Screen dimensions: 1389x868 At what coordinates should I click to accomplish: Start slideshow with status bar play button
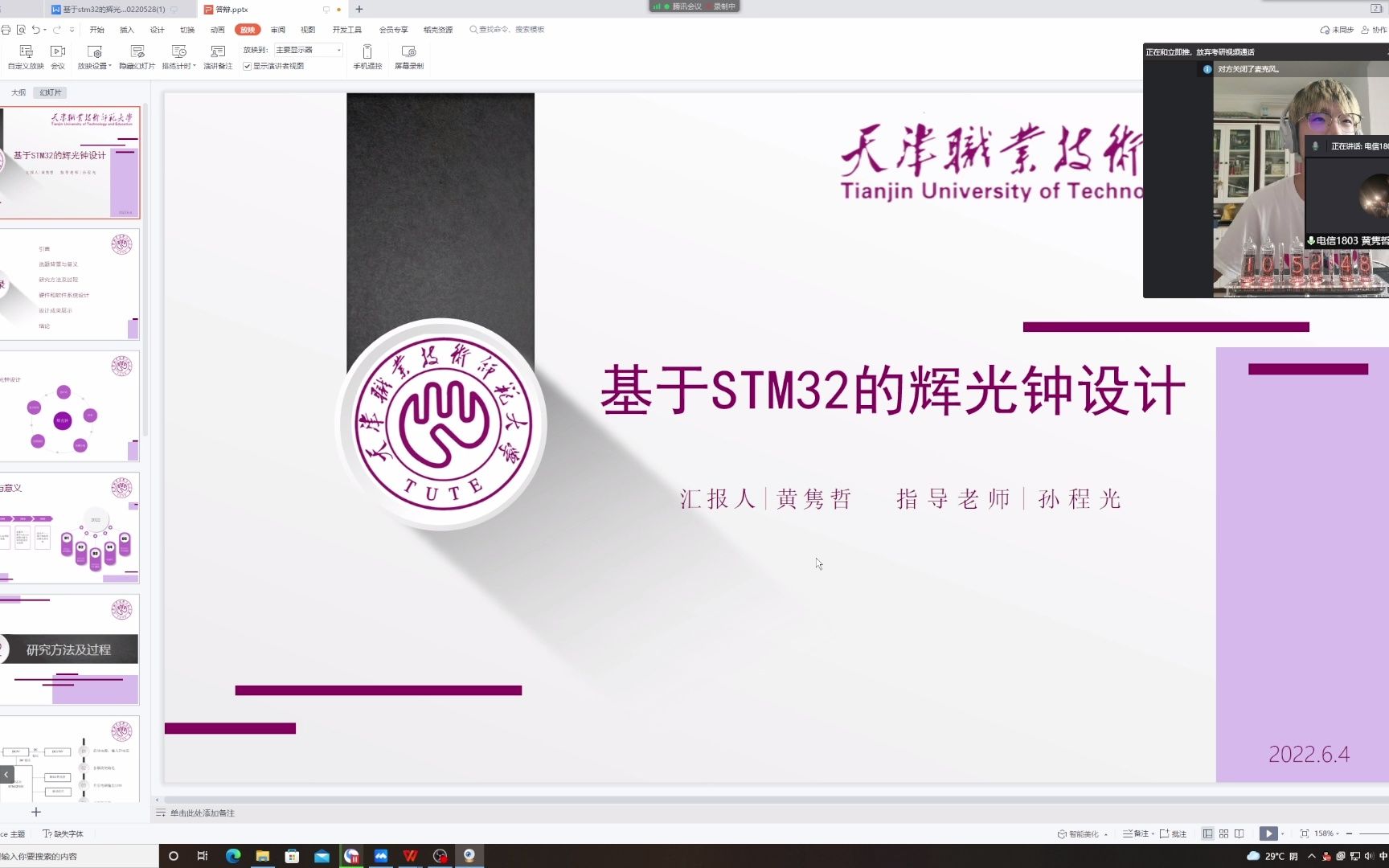click(x=1268, y=833)
